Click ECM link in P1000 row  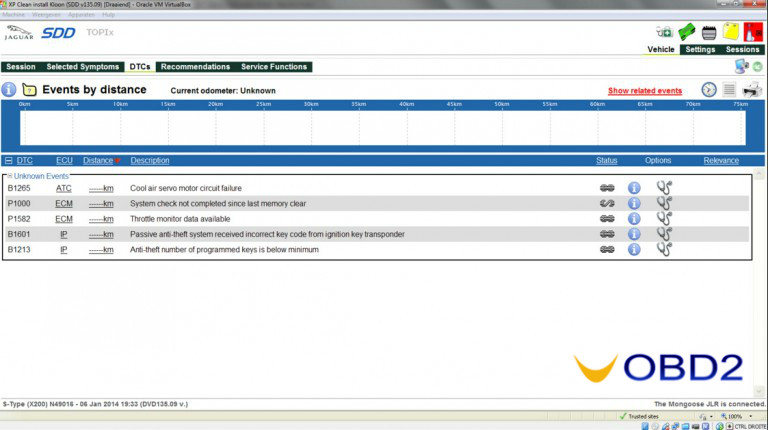(x=64, y=203)
